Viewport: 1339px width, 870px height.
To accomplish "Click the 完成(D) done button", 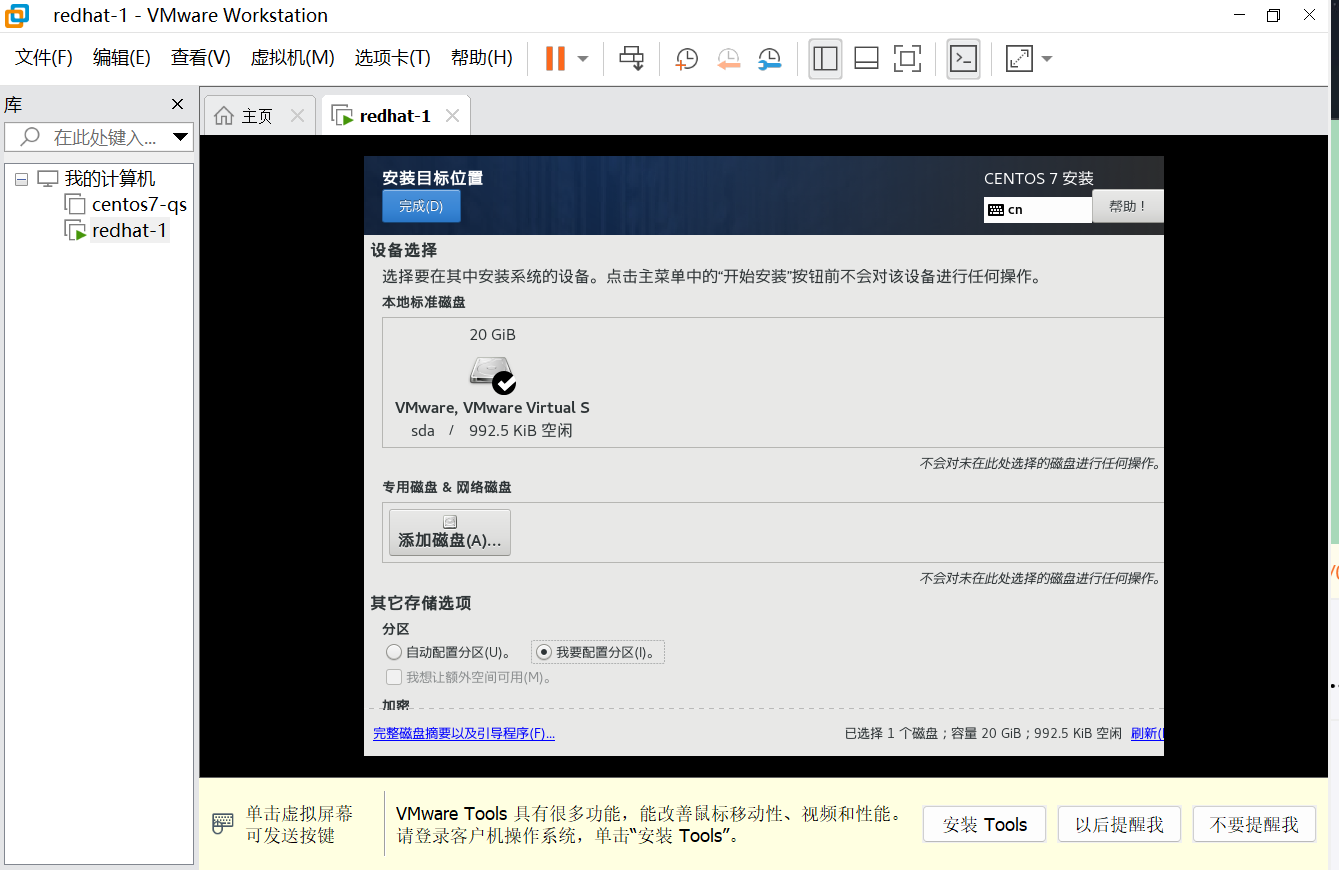I will coord(421,207).
